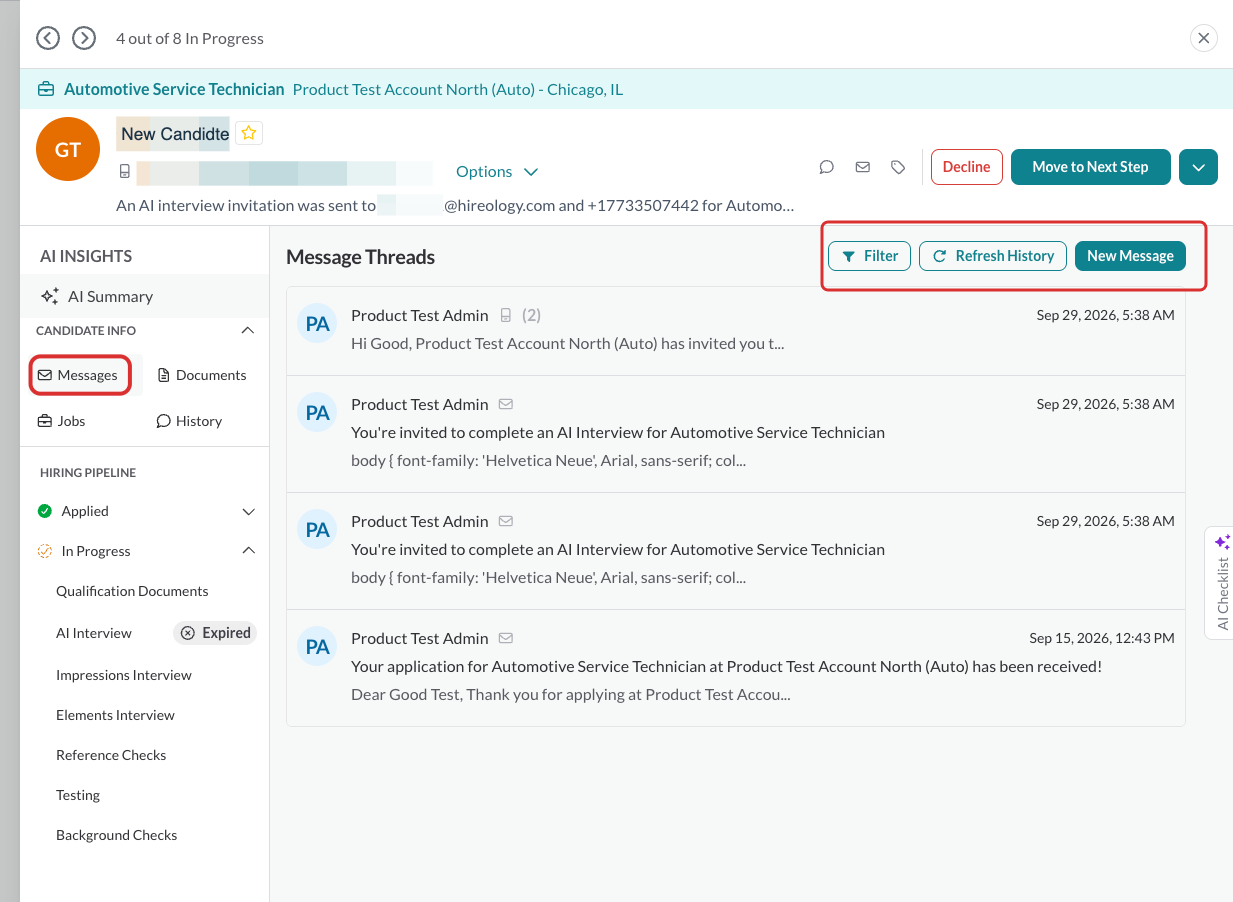Open the AI Checklist side tab
Image resolution: width=1233 pixels, height=902 pixels.
coord(1221,583)
